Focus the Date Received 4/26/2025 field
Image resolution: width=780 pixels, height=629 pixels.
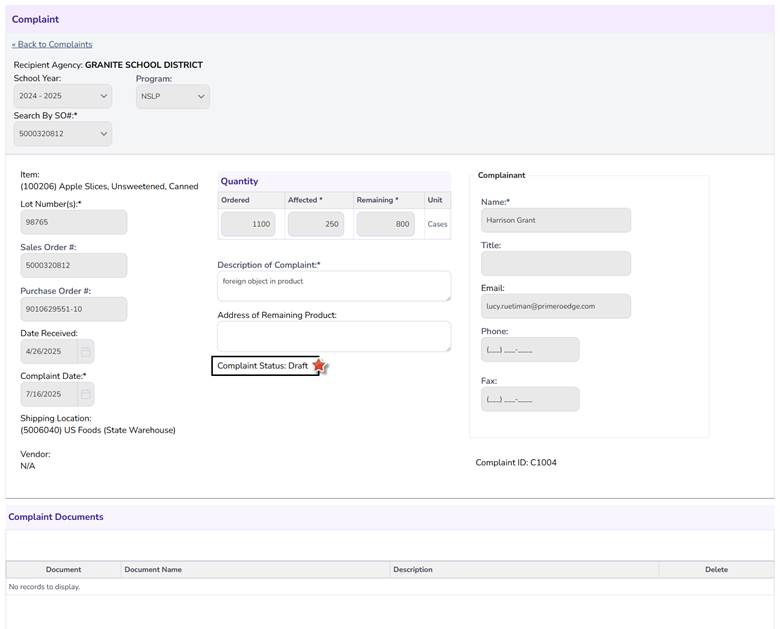[x=49, y=351]
